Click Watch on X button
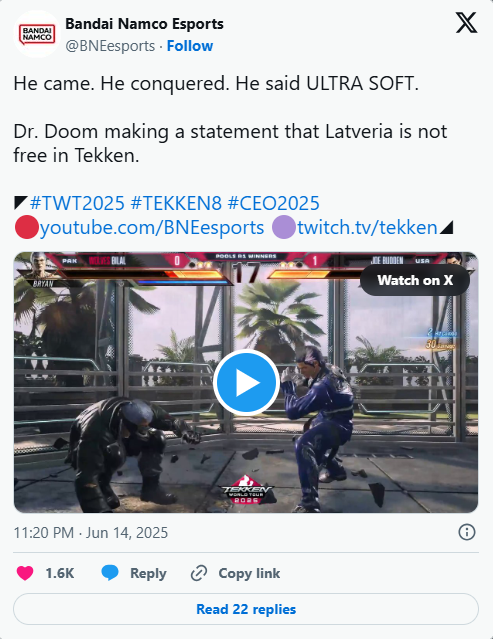 [415, 280]
